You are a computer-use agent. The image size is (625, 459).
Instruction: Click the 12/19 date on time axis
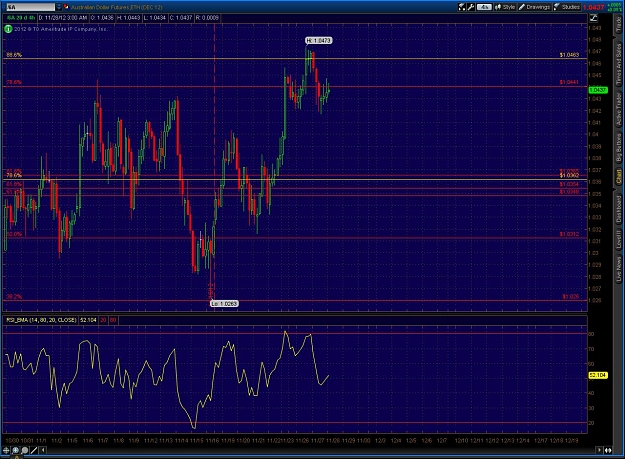(572, 440)
